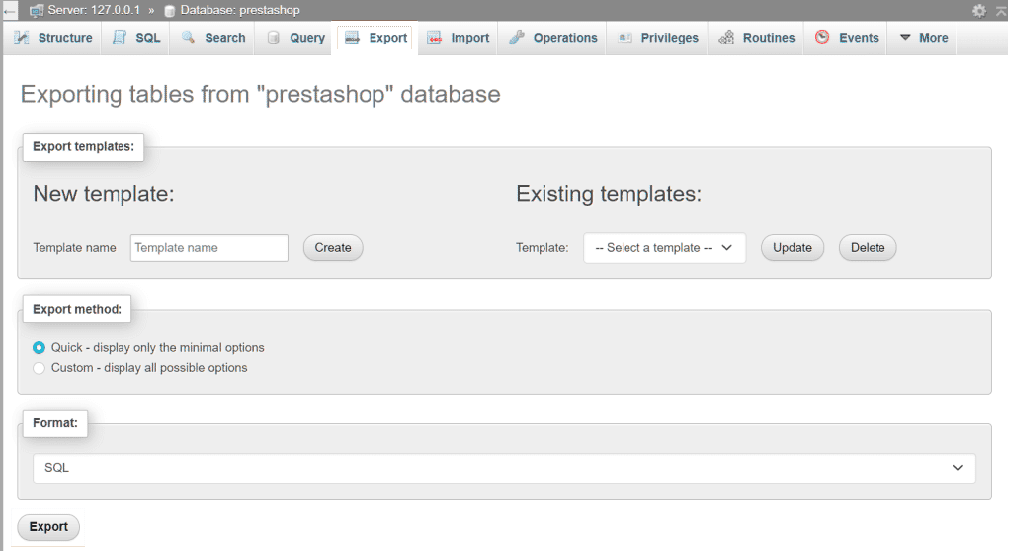Click the Delete template button

(x=867, y=248)
